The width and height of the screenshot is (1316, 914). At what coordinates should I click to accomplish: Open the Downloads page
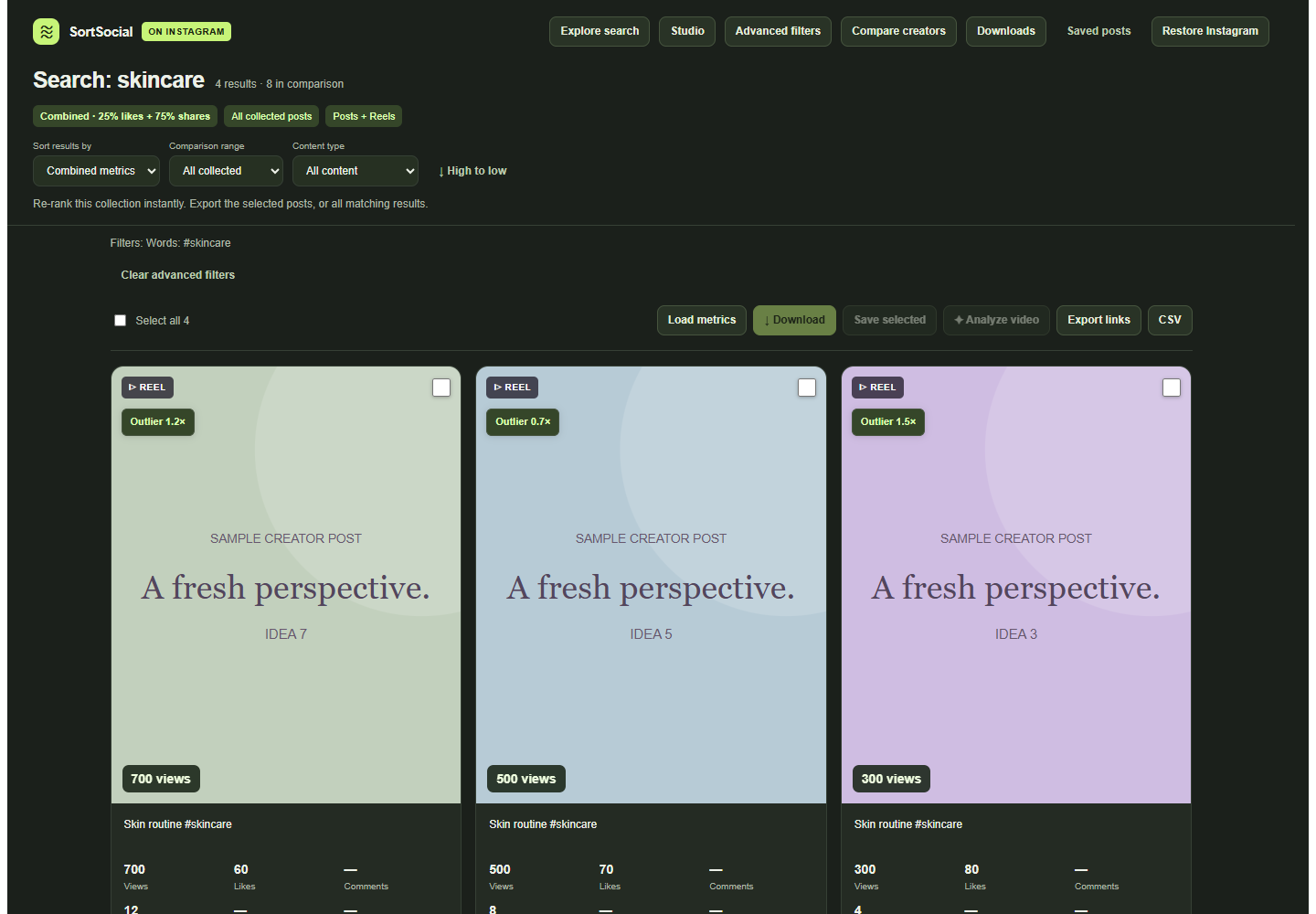click(1006, 31)
